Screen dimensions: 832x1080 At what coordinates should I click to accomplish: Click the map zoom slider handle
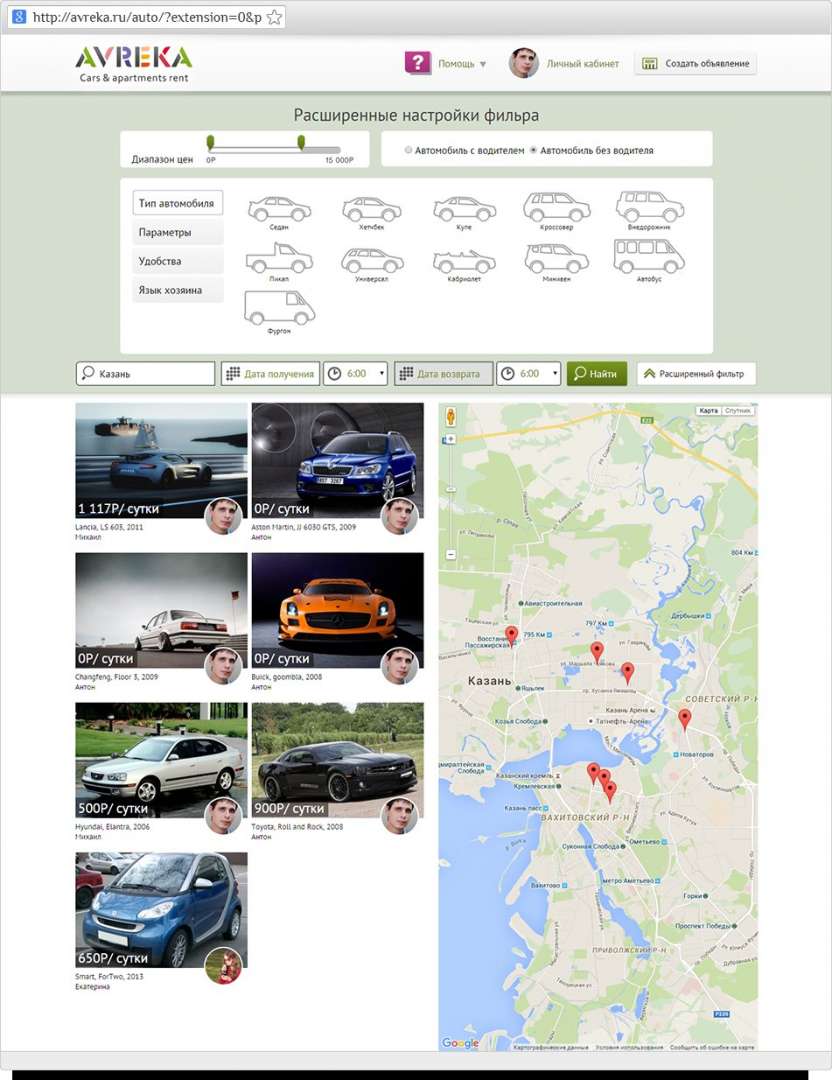point(450,489)
